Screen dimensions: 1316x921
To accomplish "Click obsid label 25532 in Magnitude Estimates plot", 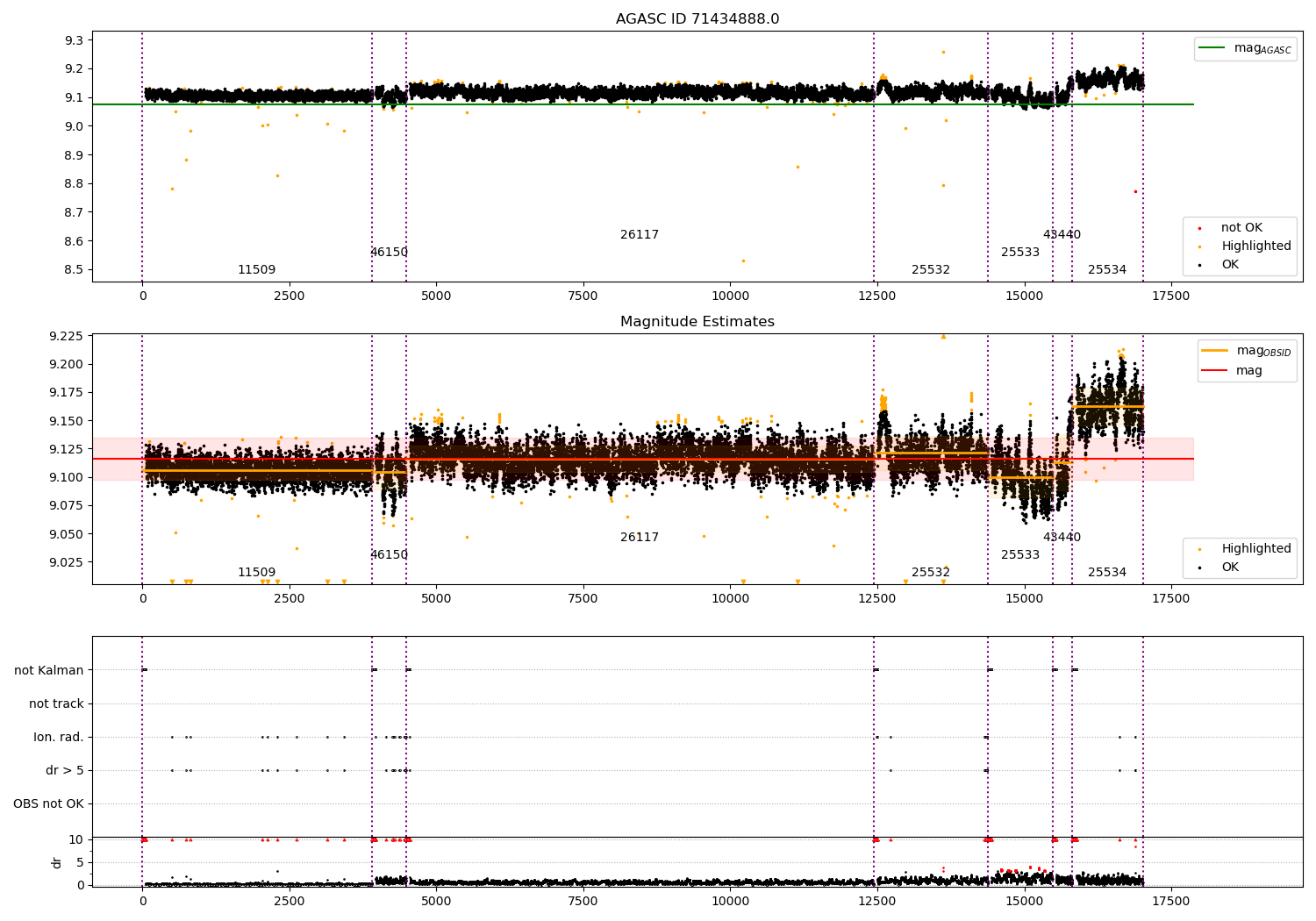I will coord(931,573).
